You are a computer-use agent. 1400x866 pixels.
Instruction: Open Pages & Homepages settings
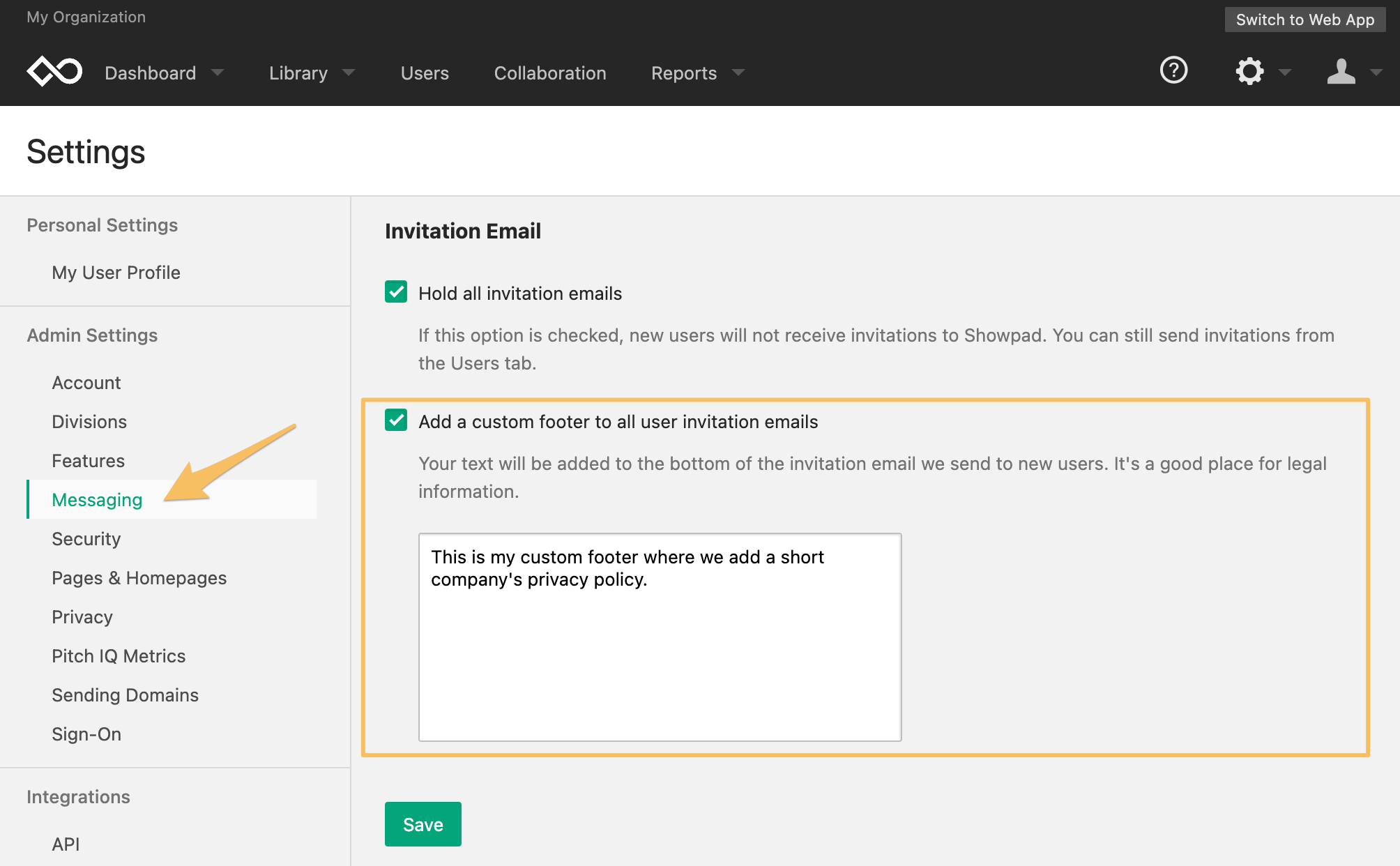[139, 578]
